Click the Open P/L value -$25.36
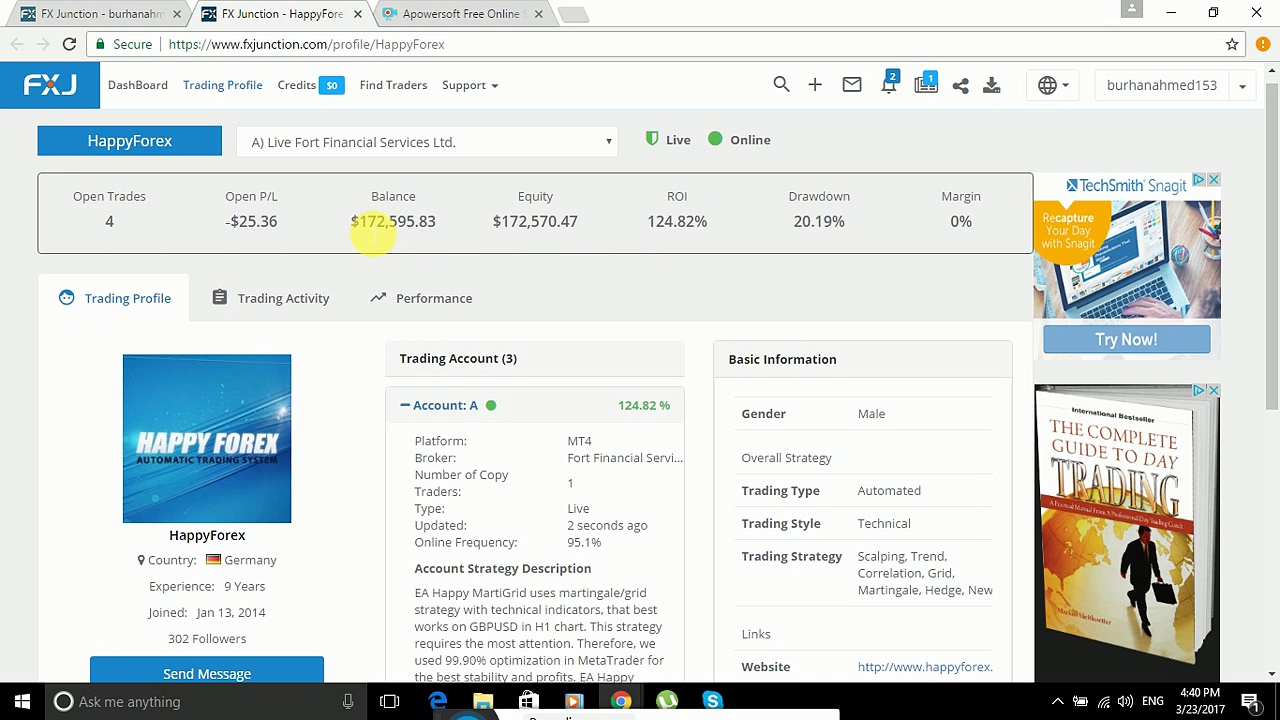Viewport: 1280px width, 720px height. [251, 221]
